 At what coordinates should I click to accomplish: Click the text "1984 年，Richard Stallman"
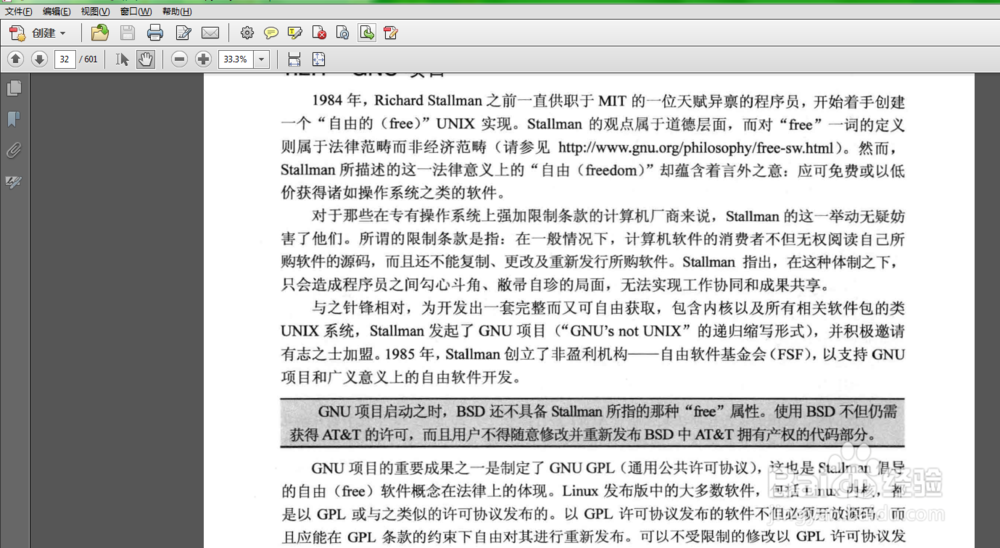pos(397,101)
